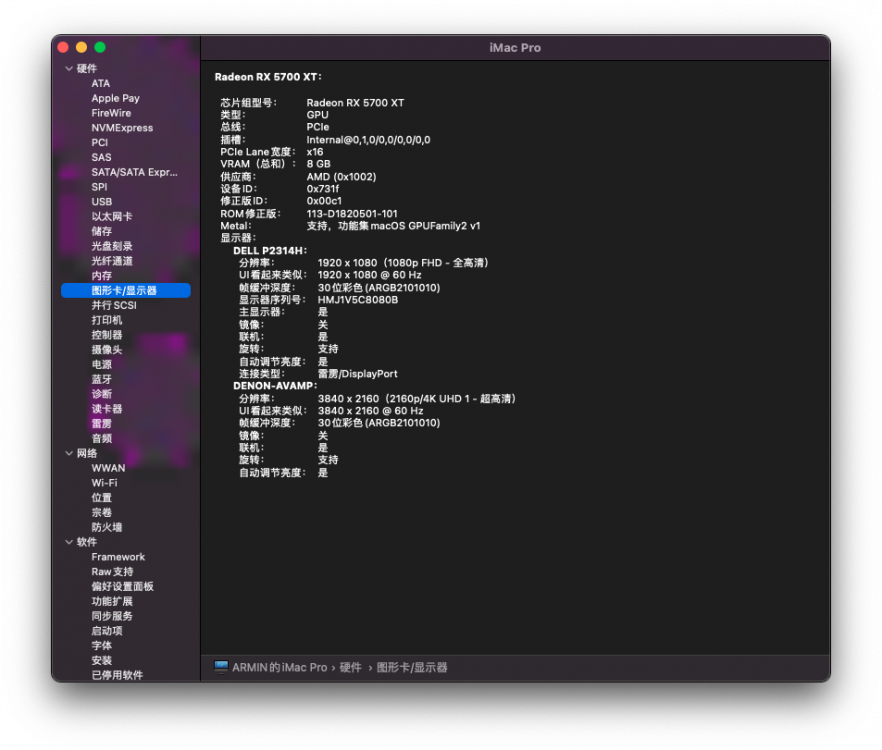This screenshot has width=882, height=750.
Task: Open 蓝牙 Bluetooth entry
Action: coord(102,379)
